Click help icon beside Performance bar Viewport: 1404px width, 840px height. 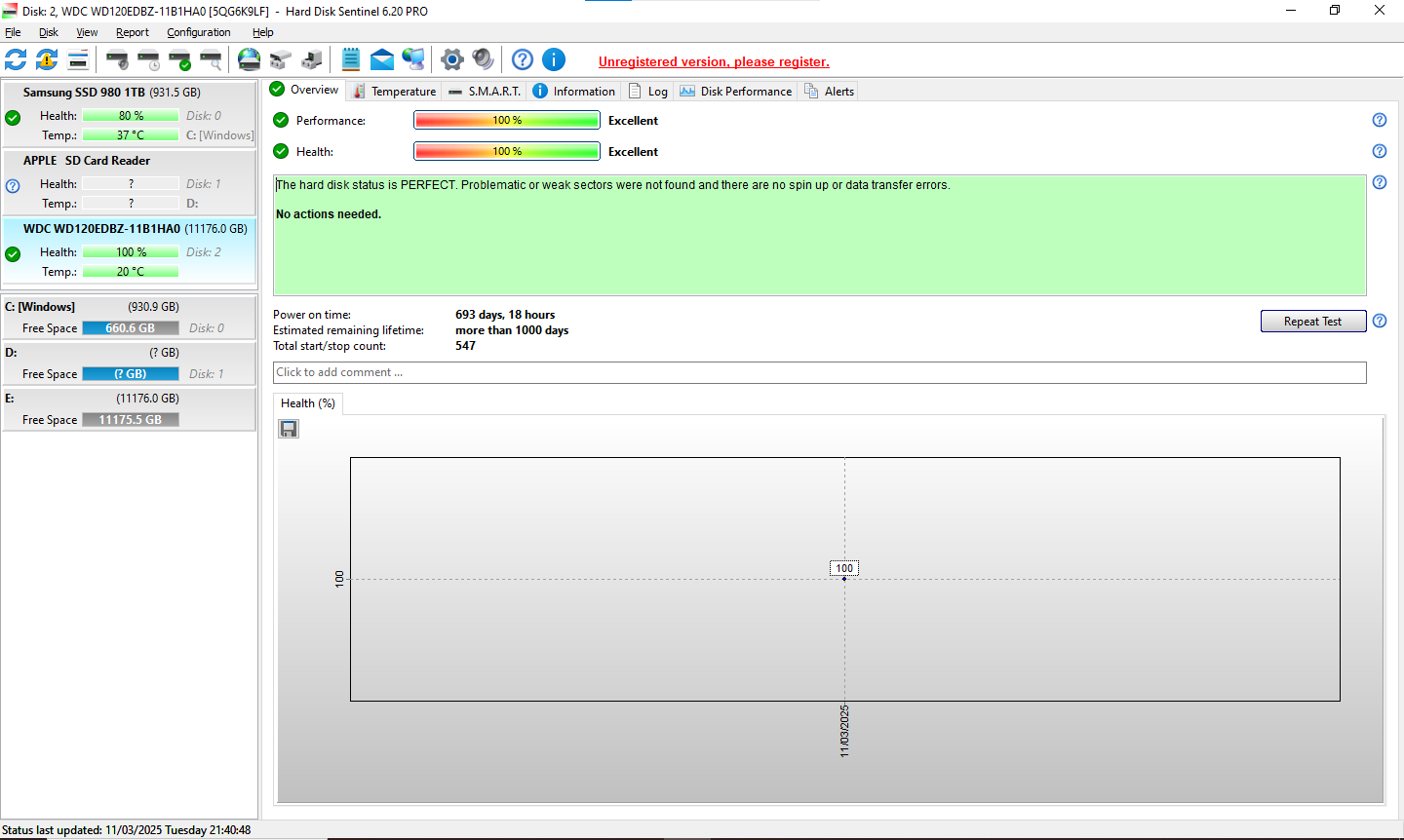pos(1380,120)
